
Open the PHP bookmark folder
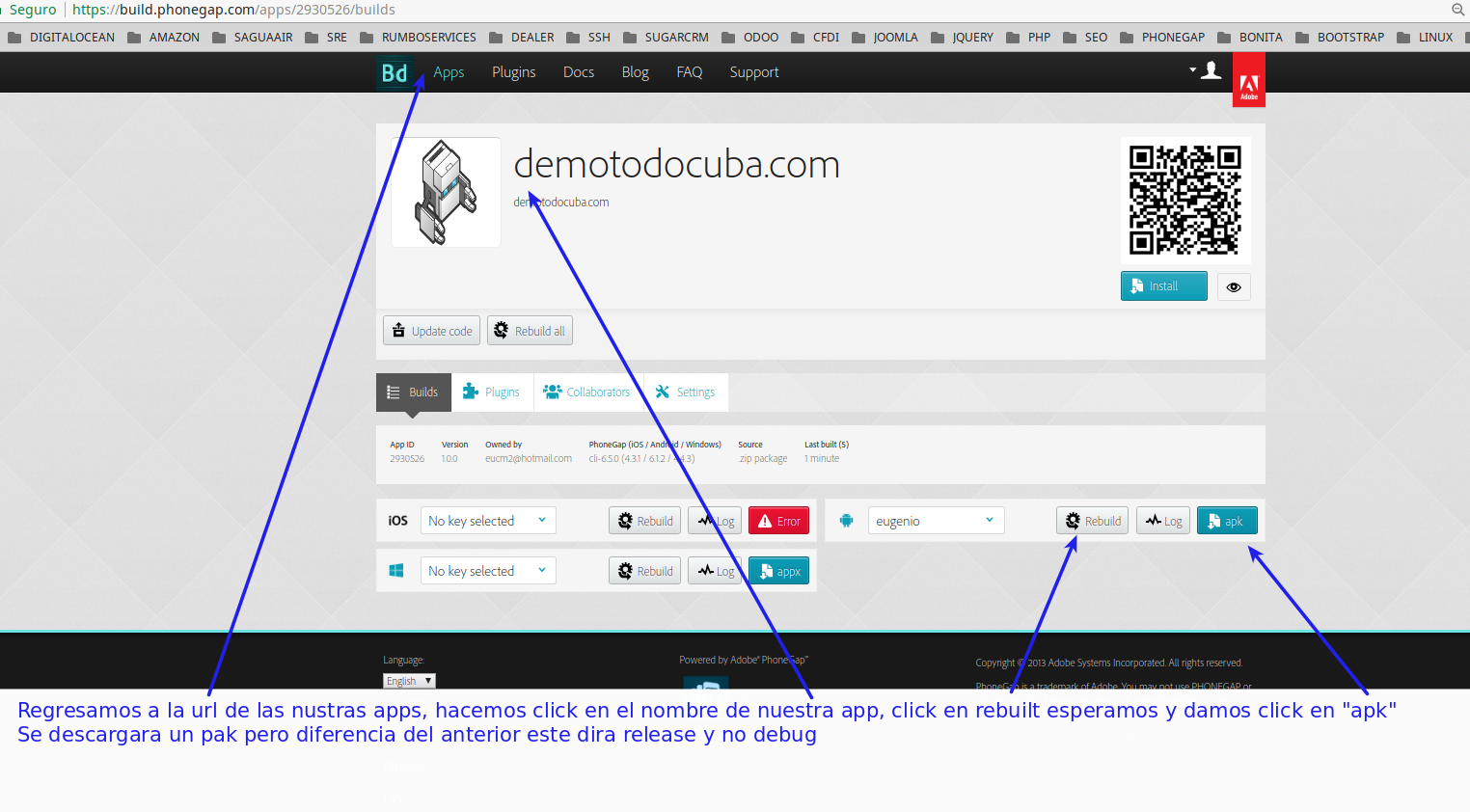(1028, 38)
